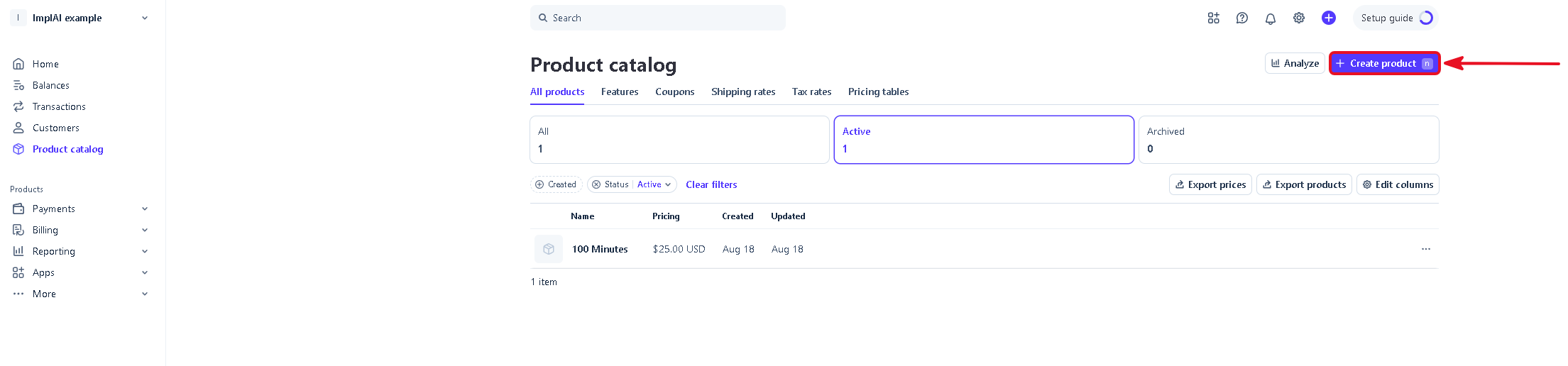Click the Billing invoice icon
The image size is (1568, 366).
pyautogui.click(x=18, y=230)
